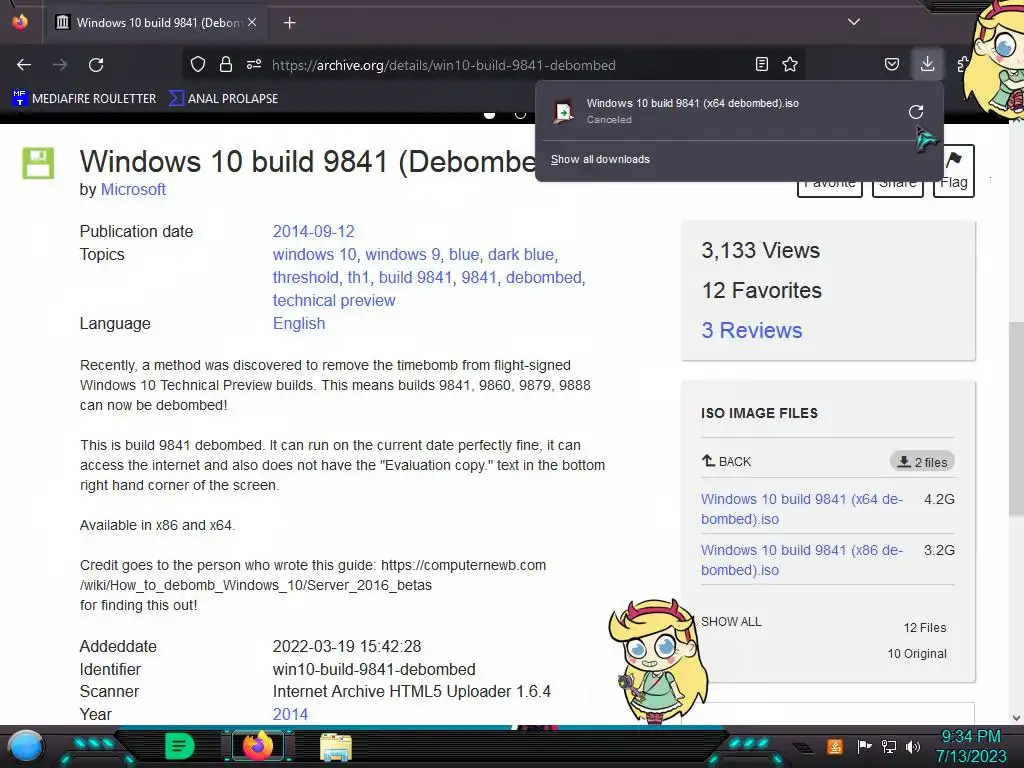
Task: Focus the archive.org address bar
Action: pyautogui.click(x=444, y=65)
